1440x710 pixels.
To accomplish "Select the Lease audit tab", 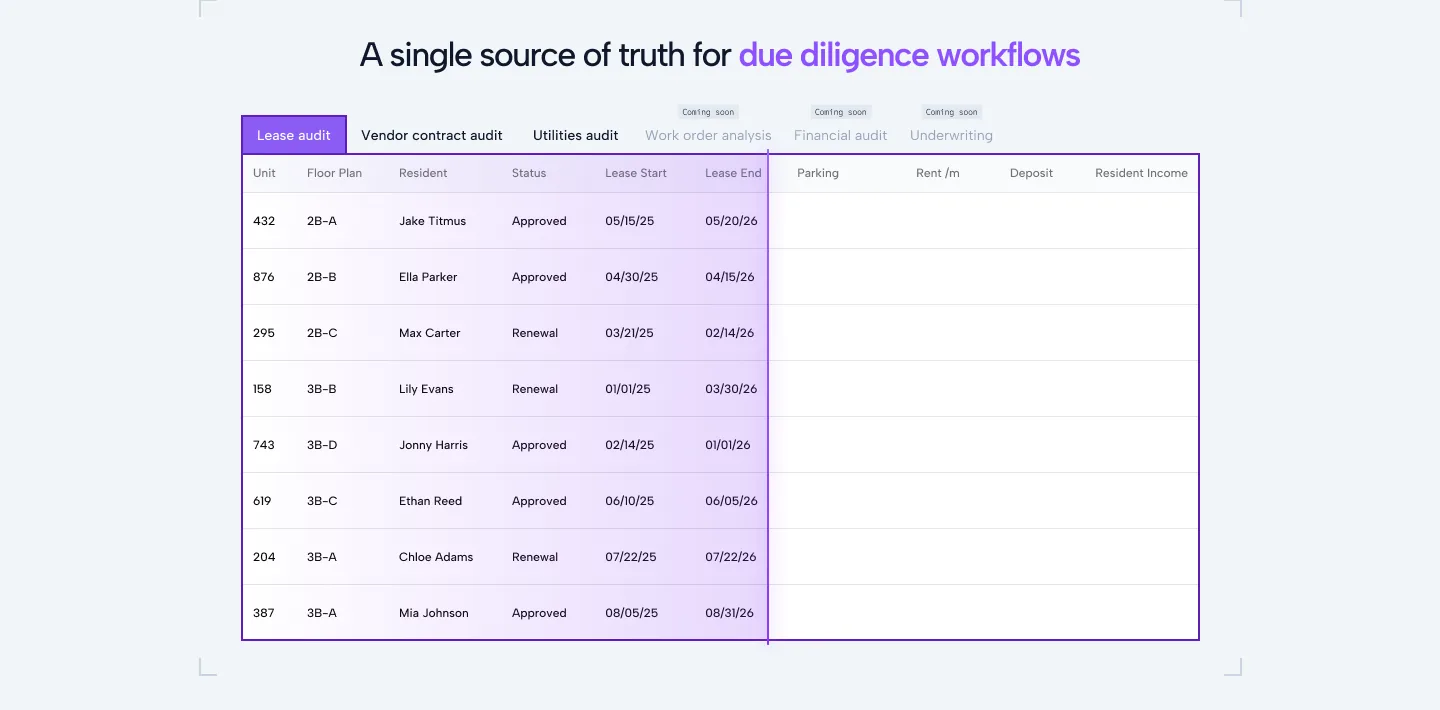I will (294, 135).
